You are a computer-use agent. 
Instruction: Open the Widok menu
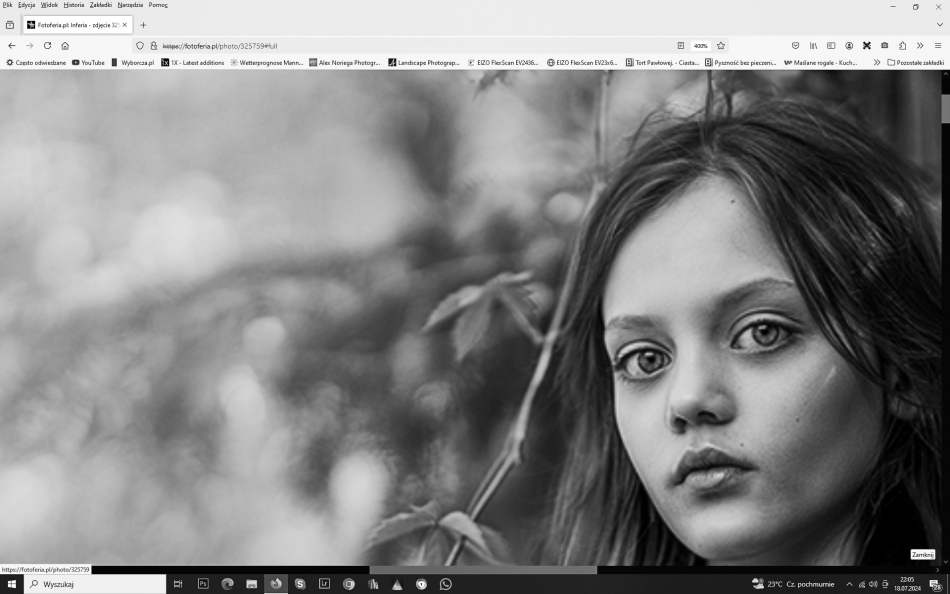pyautogui.click(x=49, y=5)
